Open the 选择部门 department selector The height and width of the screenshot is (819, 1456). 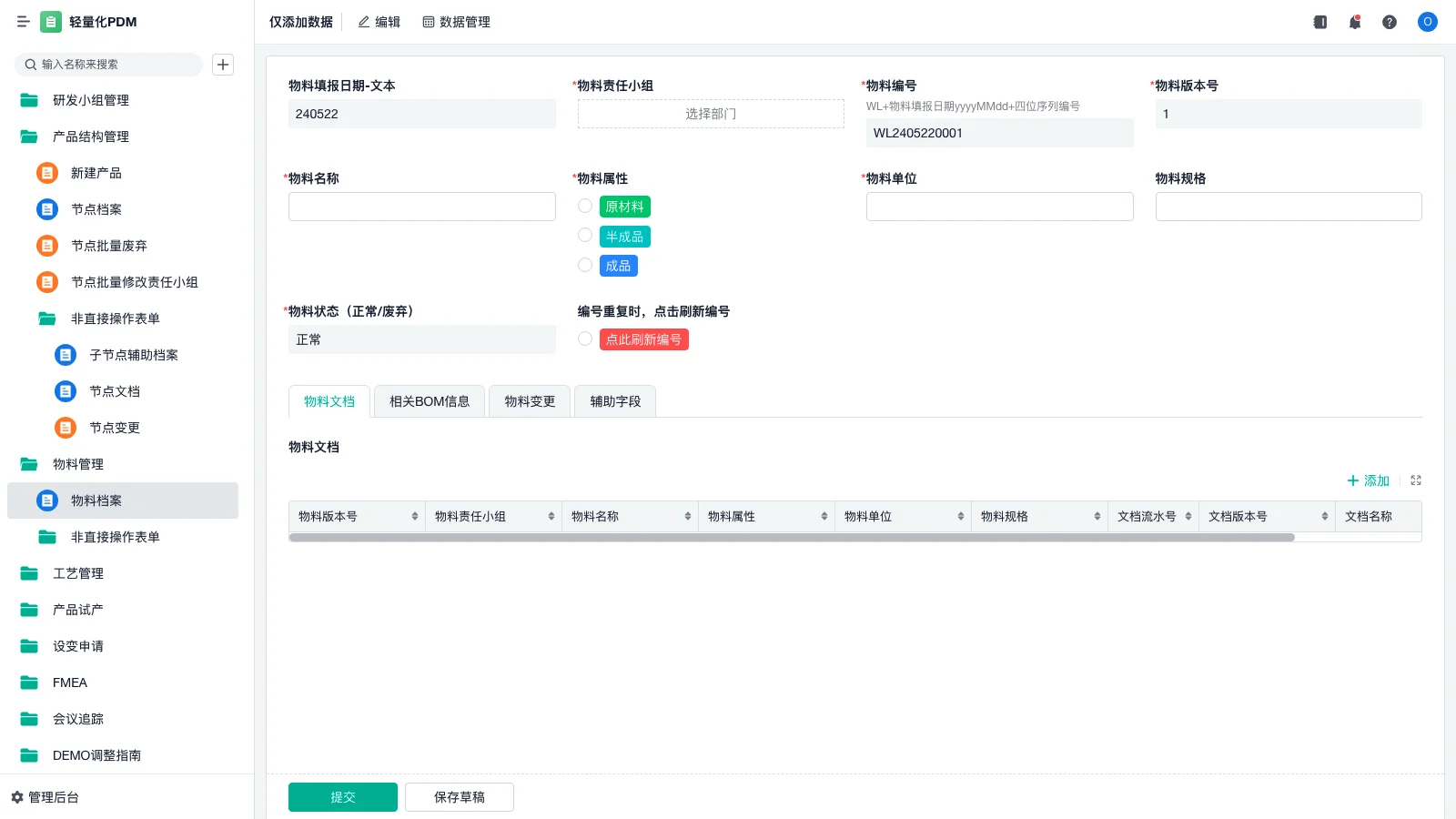coord(710,113)
